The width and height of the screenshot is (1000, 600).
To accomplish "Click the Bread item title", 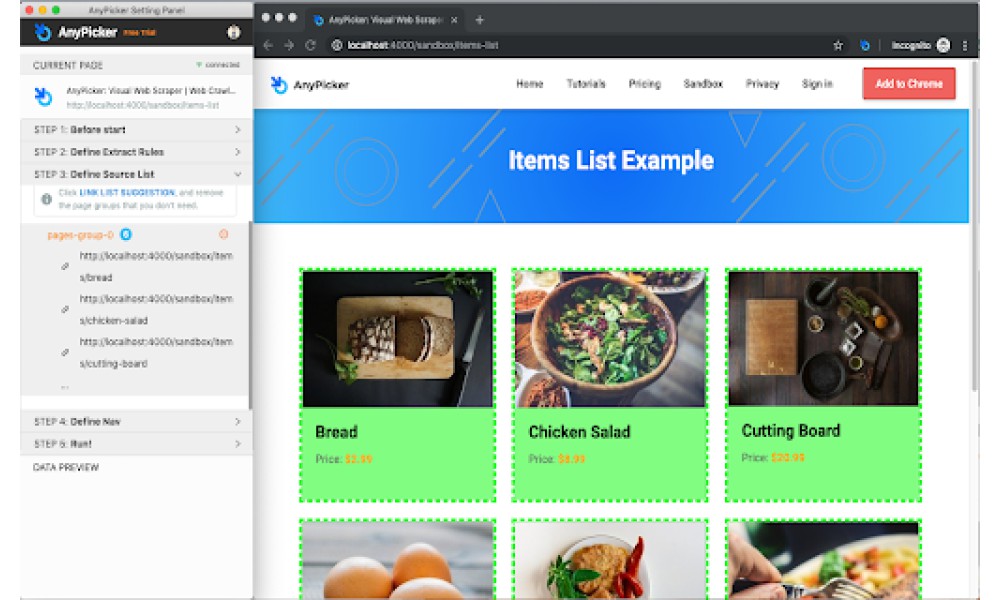I will coord(336,432).
